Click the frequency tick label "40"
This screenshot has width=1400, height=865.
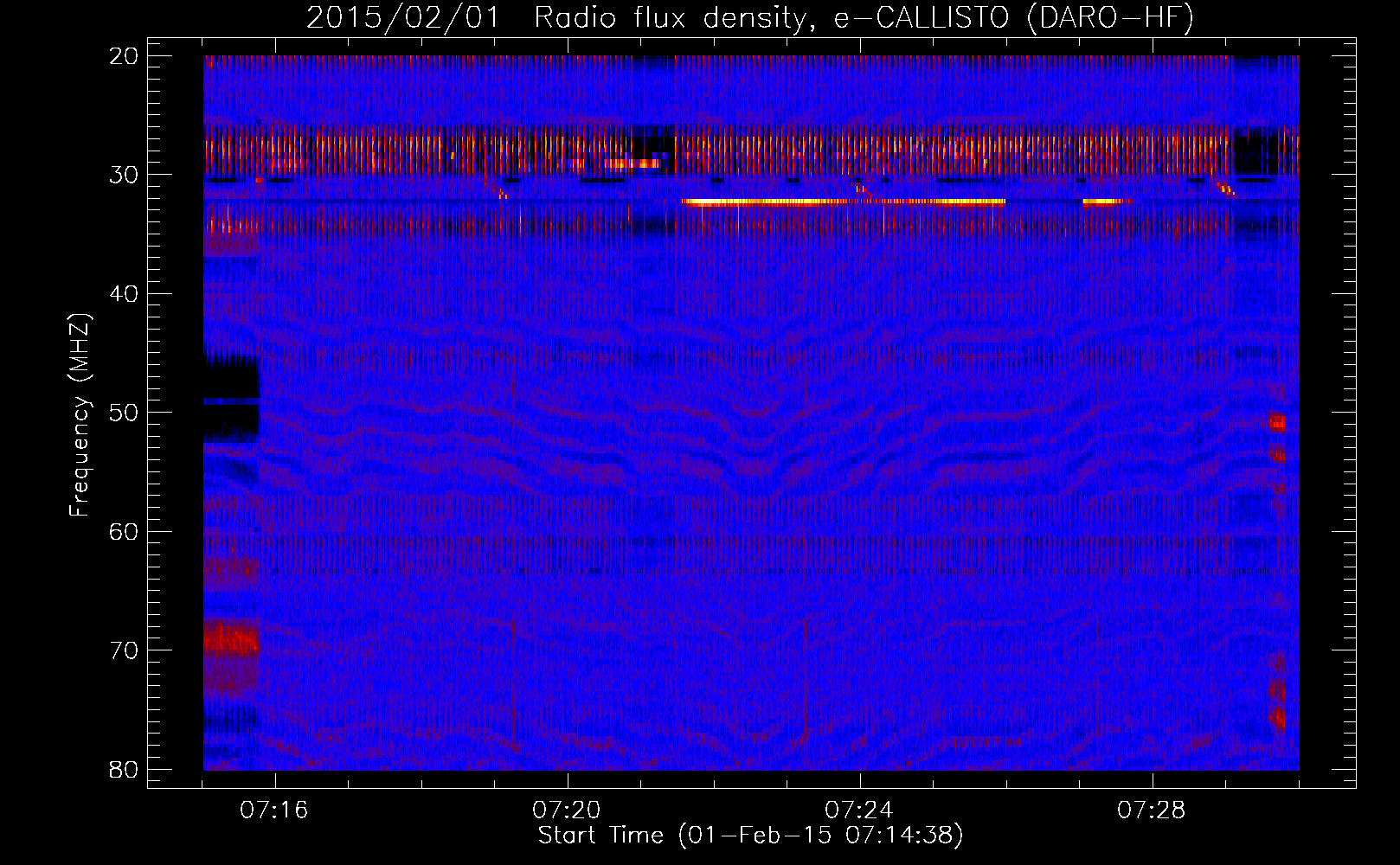point(125,294)
